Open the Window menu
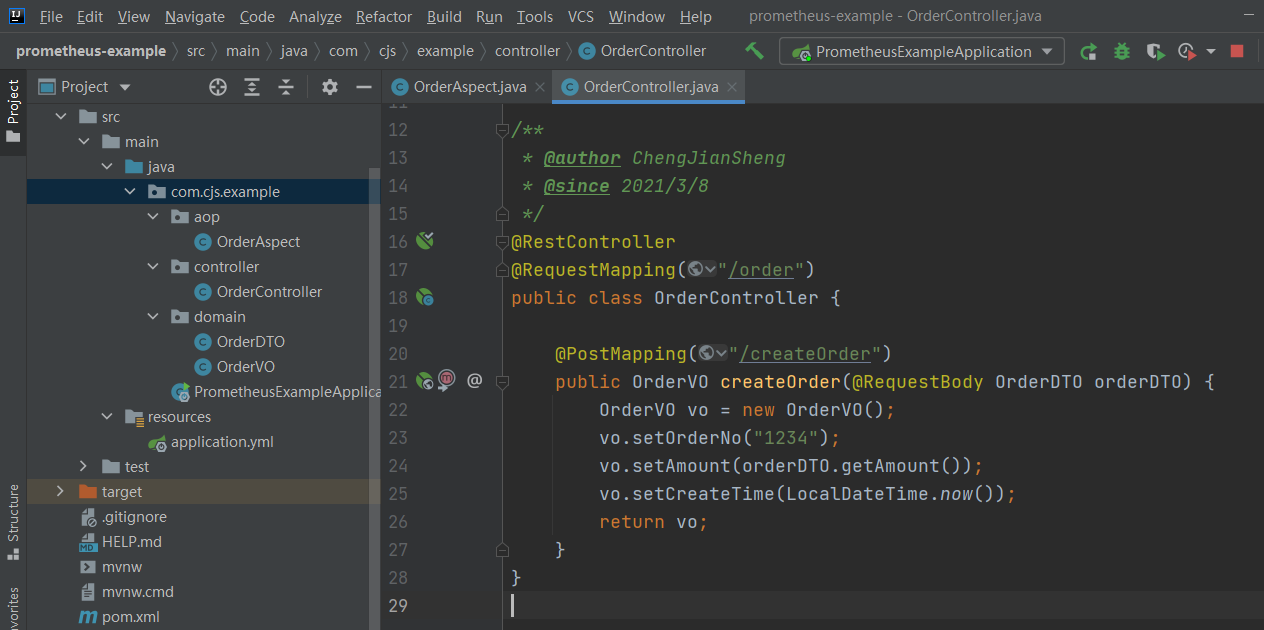The width and height of the screenshot is (1264, 630). (x=637, y=17)
